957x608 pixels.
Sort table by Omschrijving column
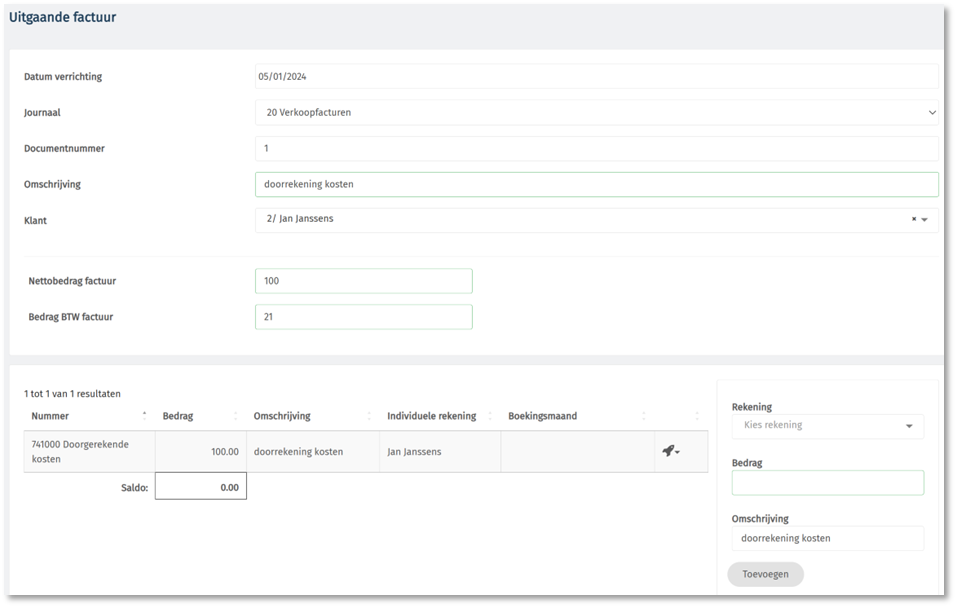(x=312, y=416)
